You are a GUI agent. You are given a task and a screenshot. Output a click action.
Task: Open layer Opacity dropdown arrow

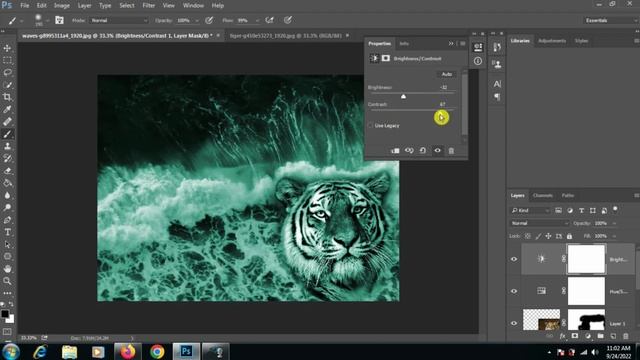click(614, 223)
